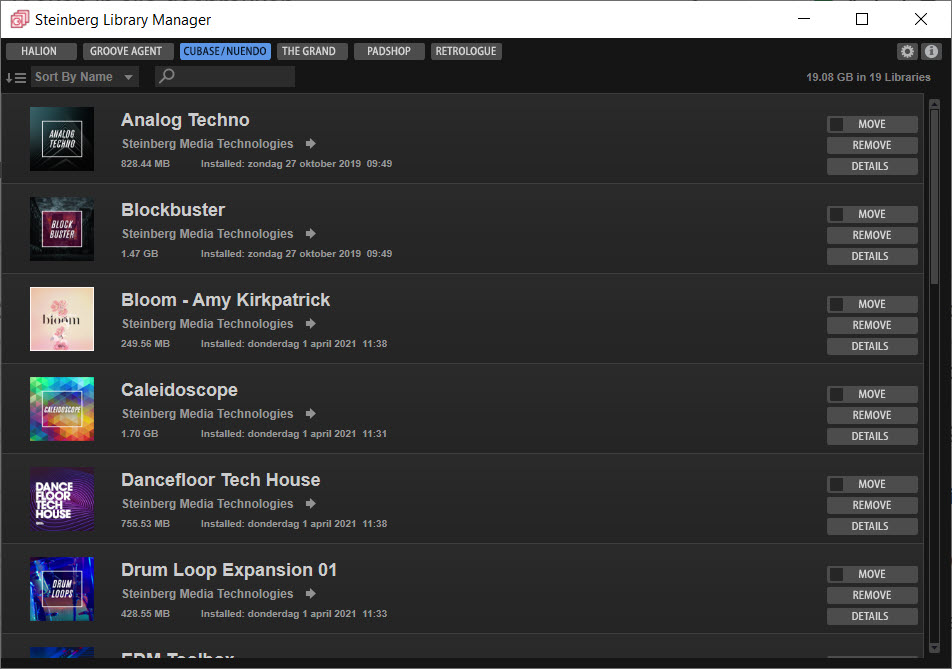Screen dimensions: 952x669
Task: Tick the Move checkbox for Bloom - Amy Kirkpatrick
Action: (837, 304)
